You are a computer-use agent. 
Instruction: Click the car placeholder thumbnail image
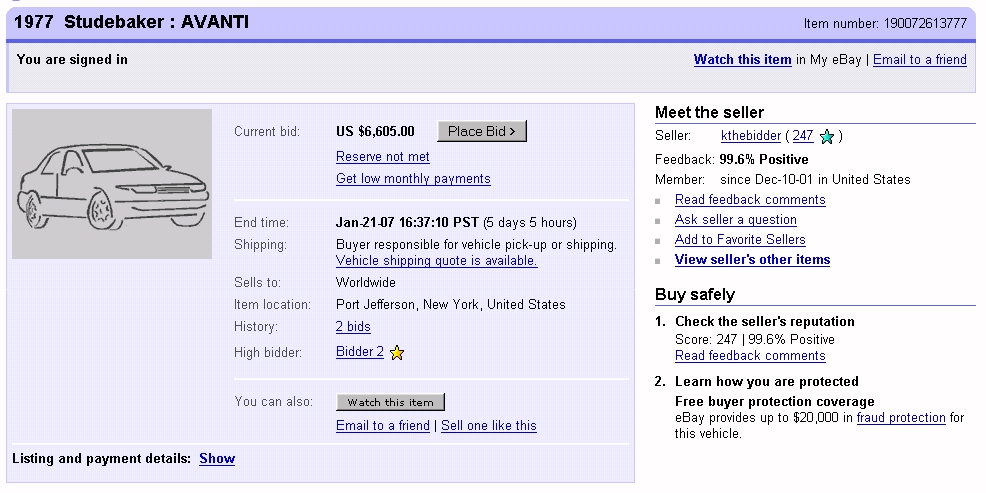(x=112, y=184)
